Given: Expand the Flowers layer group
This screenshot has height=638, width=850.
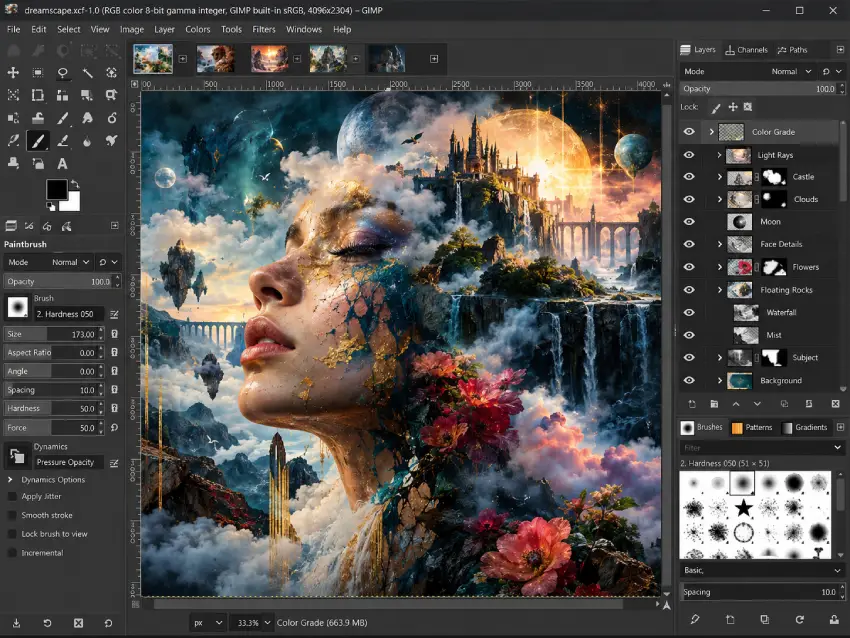Looking at the screenshot, I should [719, 267].
